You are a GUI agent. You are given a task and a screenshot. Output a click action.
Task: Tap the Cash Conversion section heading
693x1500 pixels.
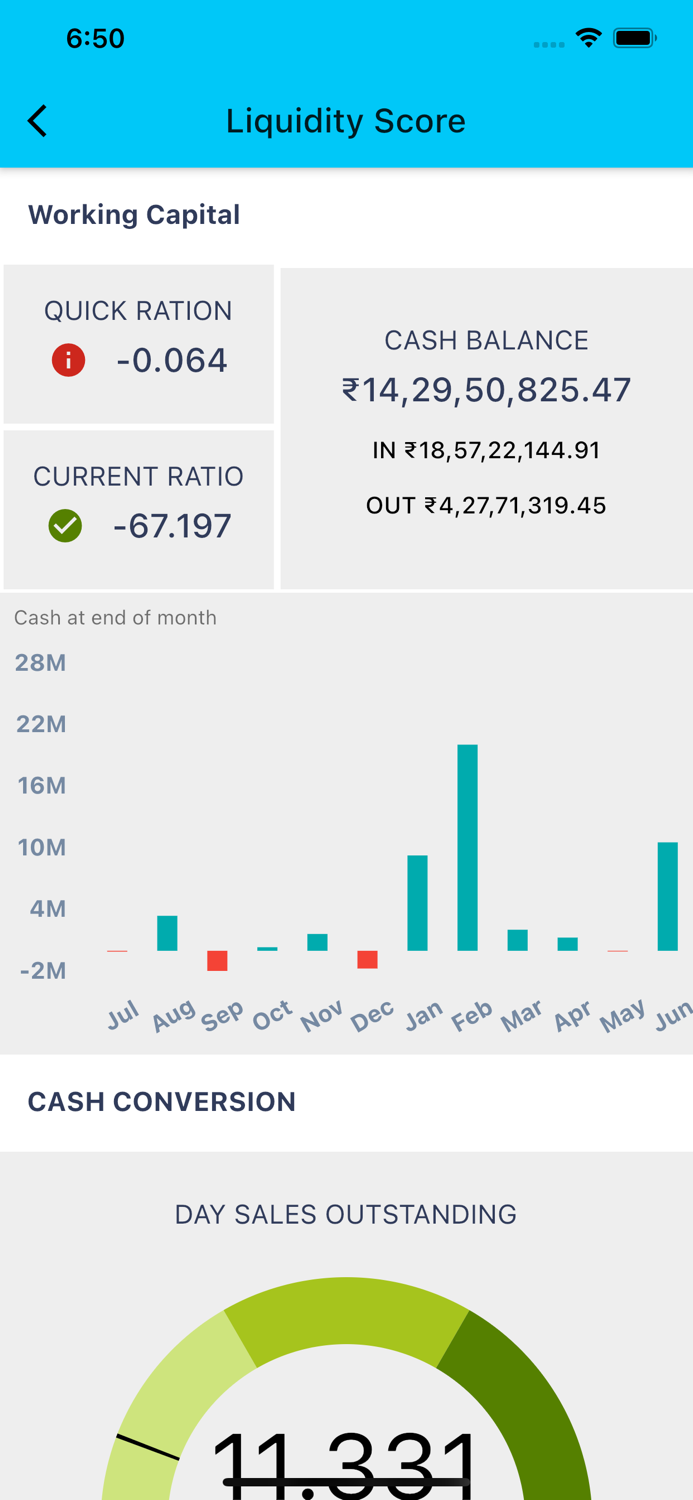point(161,1101)
